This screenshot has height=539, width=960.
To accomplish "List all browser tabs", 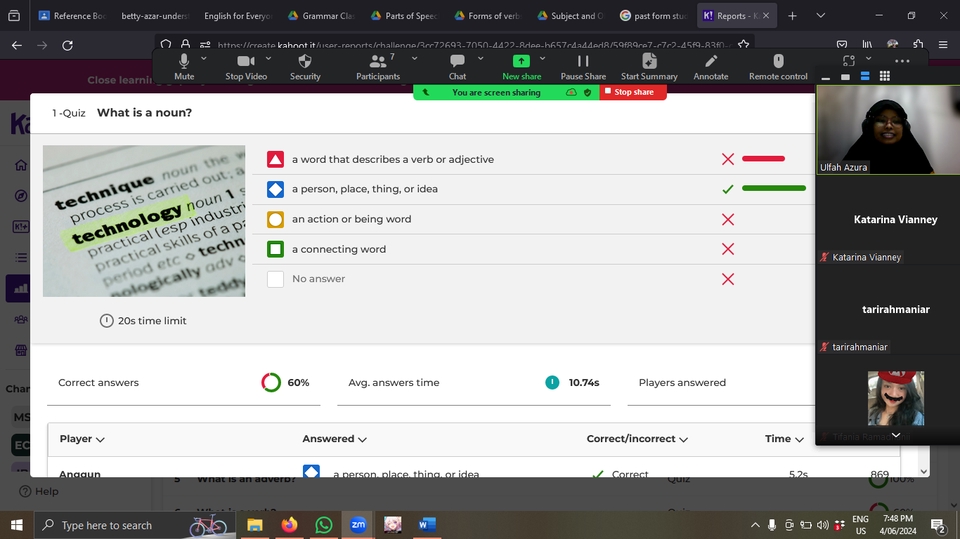I will (x=820, y=16).
